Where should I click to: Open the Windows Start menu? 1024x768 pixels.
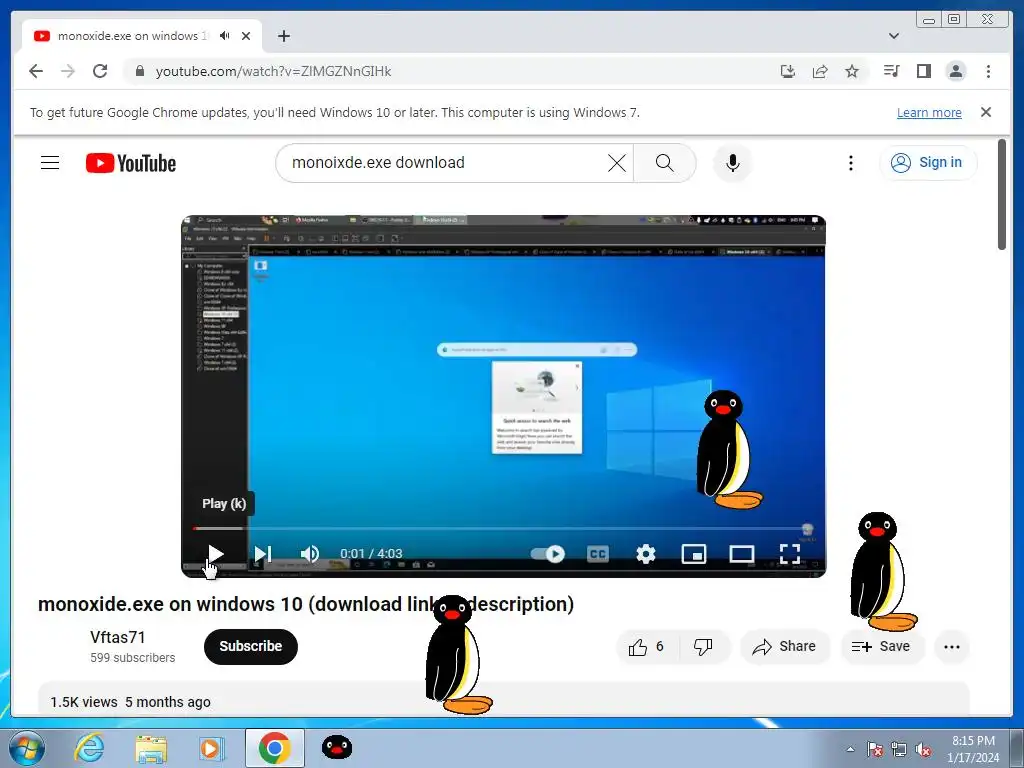click(26, 748)
